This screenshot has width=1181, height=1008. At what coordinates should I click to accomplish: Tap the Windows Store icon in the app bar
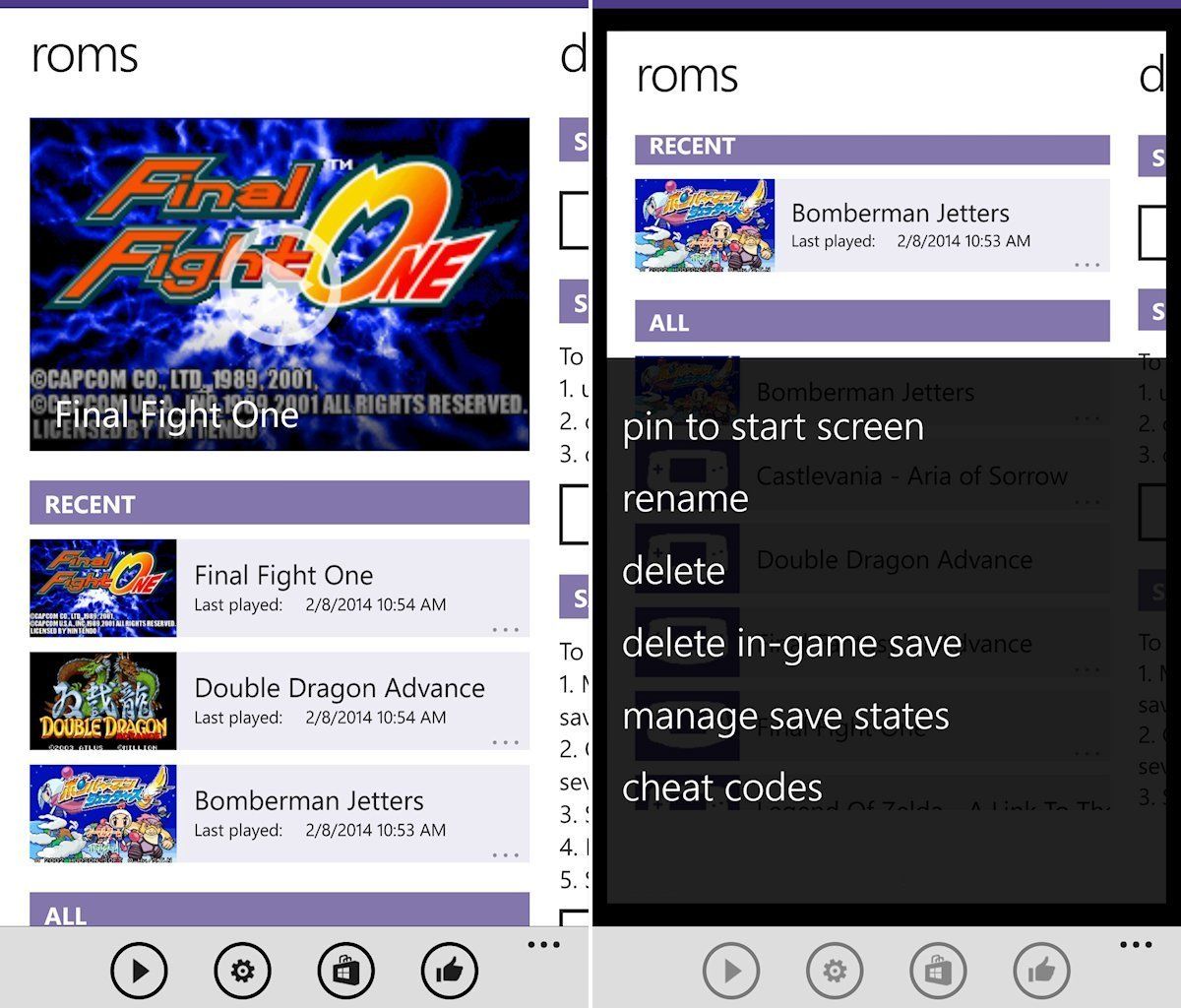(345, 971)
